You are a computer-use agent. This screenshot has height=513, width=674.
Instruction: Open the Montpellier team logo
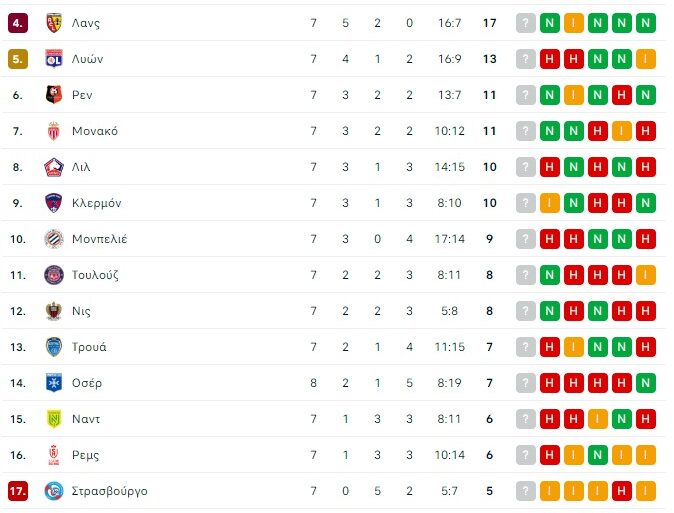click(x=54, y=239)
